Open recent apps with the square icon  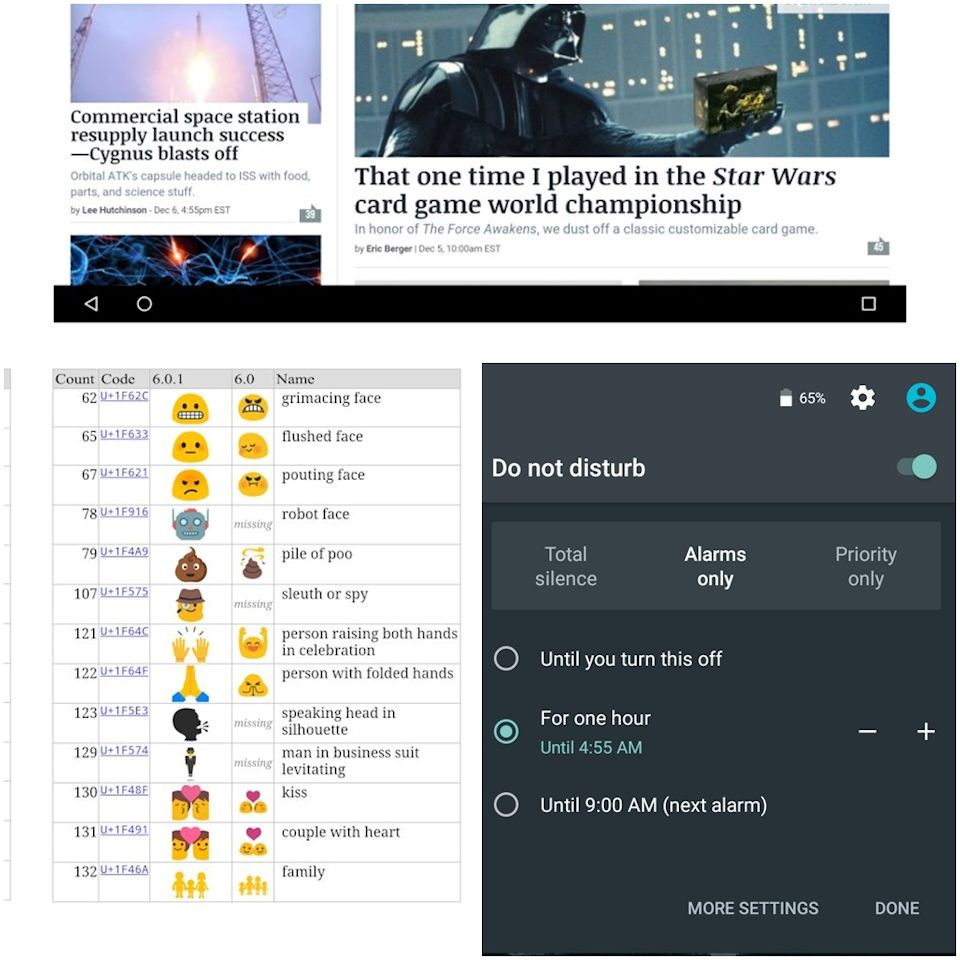(868, 304)
